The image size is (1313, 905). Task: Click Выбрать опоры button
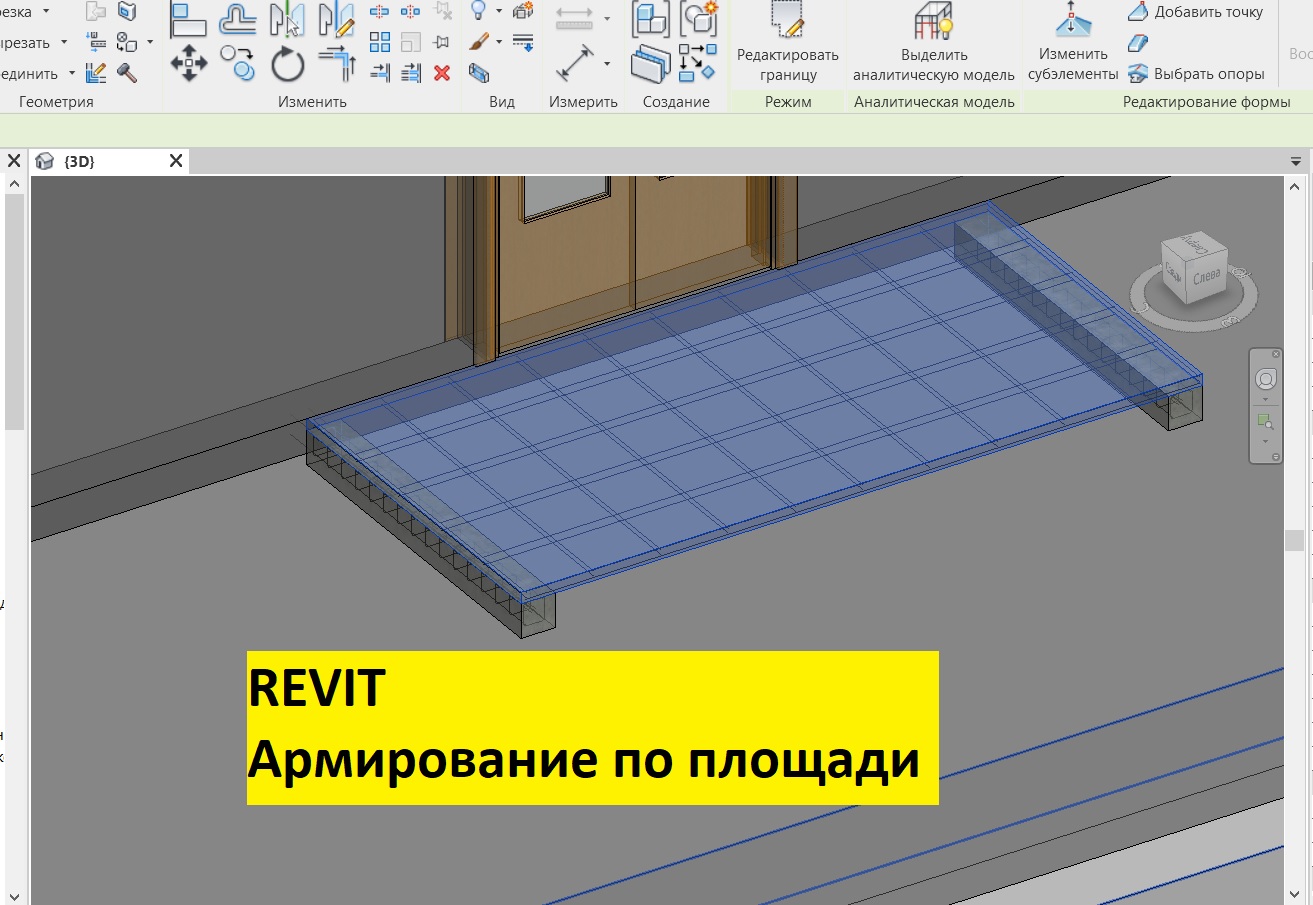[1195, 73]
